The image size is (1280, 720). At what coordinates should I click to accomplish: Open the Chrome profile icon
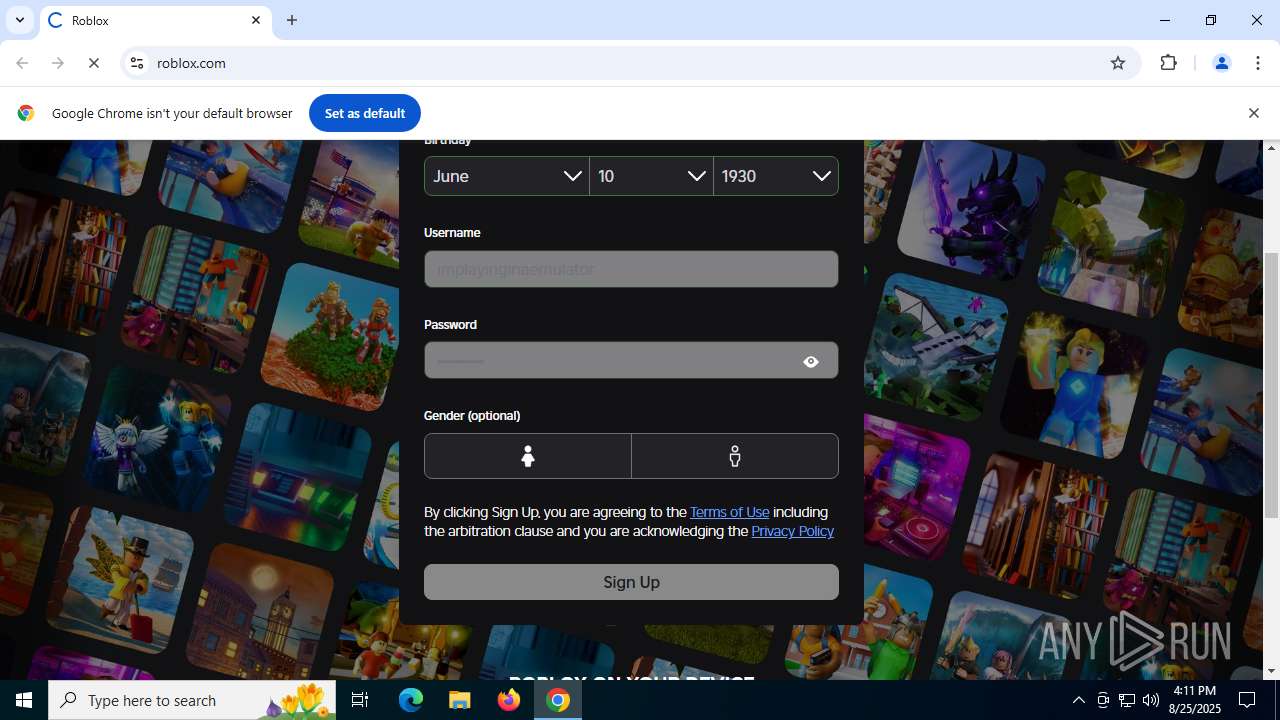pos(1221,63)
